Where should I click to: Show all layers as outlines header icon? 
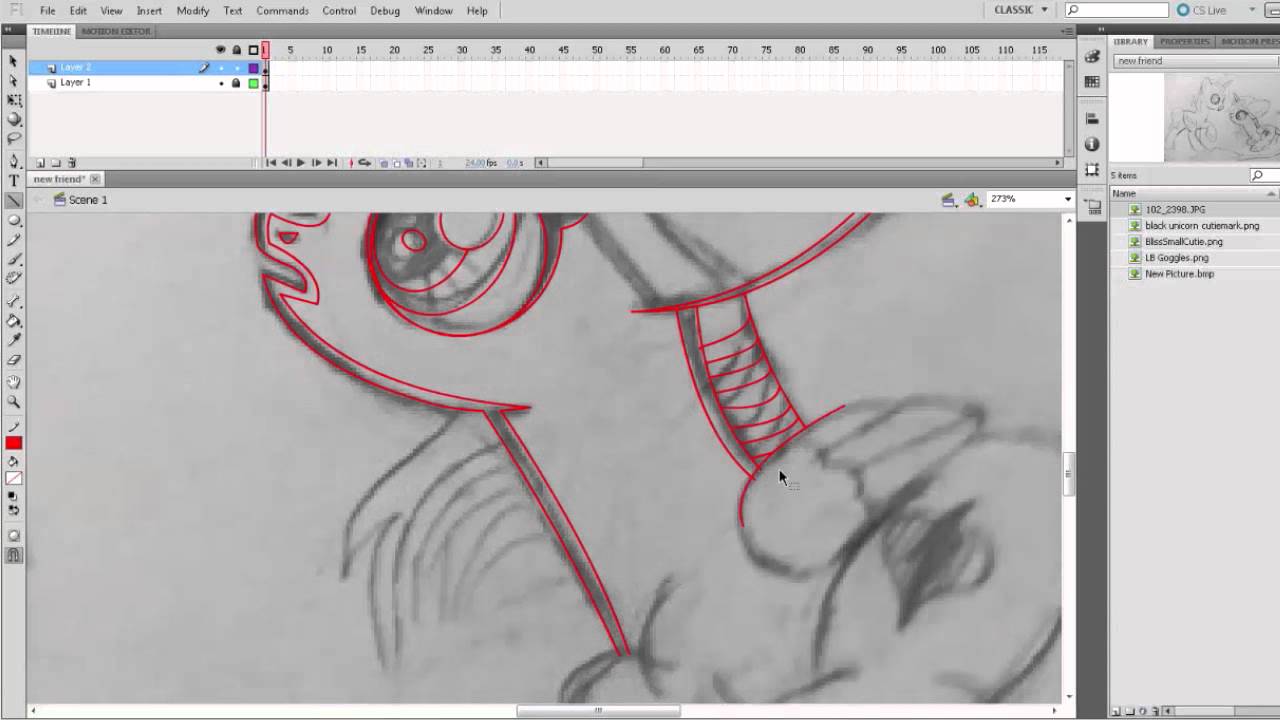point(253,50)
